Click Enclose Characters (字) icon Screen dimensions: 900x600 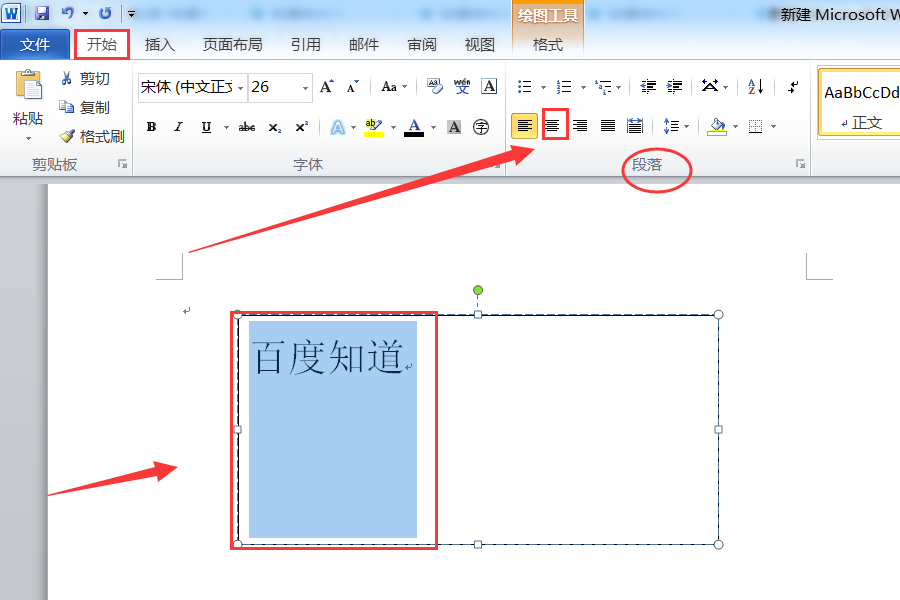point(481,127)
